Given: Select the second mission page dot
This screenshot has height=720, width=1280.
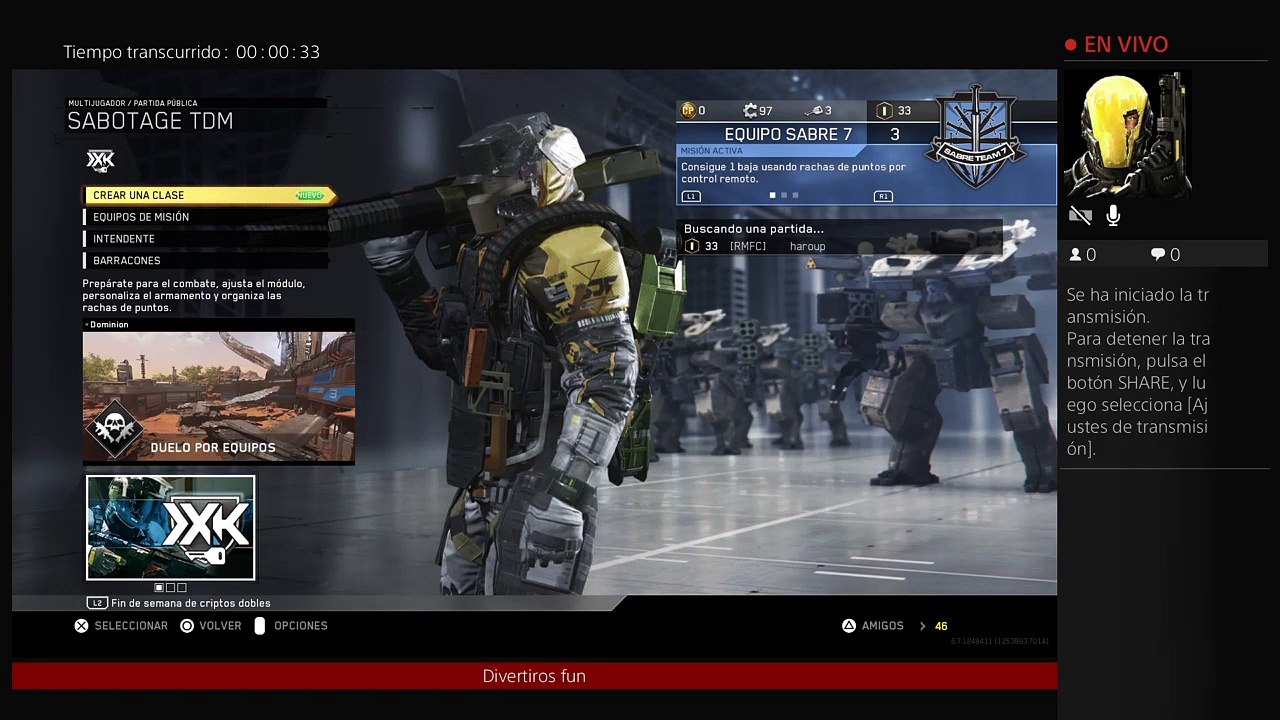Looking at the screenshot, I should 784,195.
